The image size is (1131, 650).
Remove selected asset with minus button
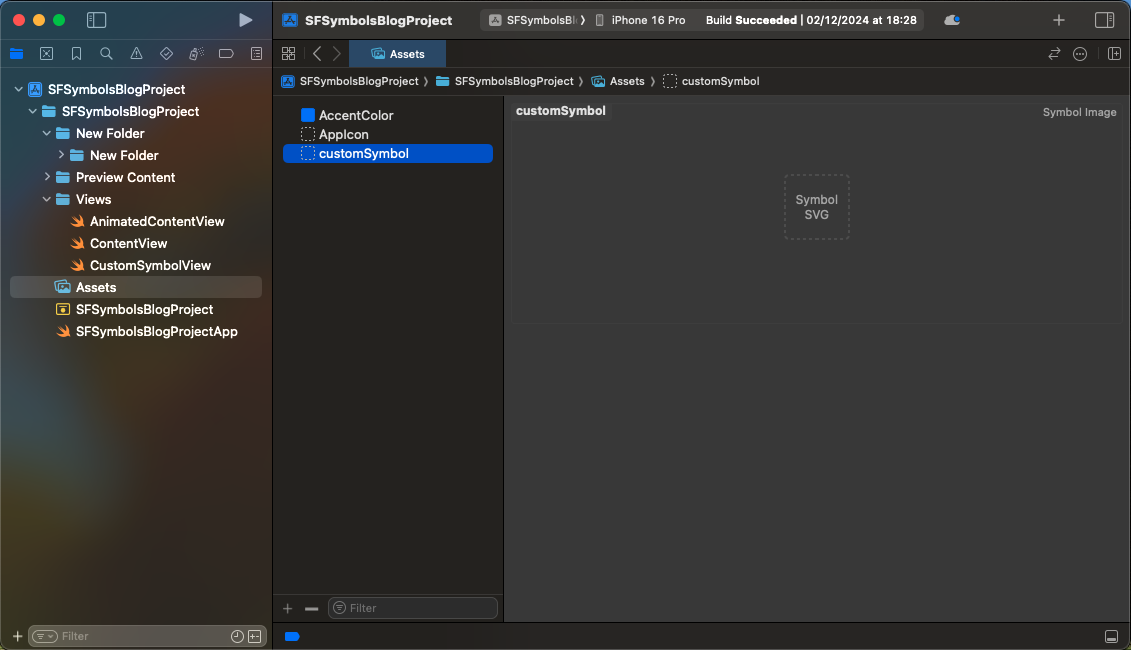(312, 608)
